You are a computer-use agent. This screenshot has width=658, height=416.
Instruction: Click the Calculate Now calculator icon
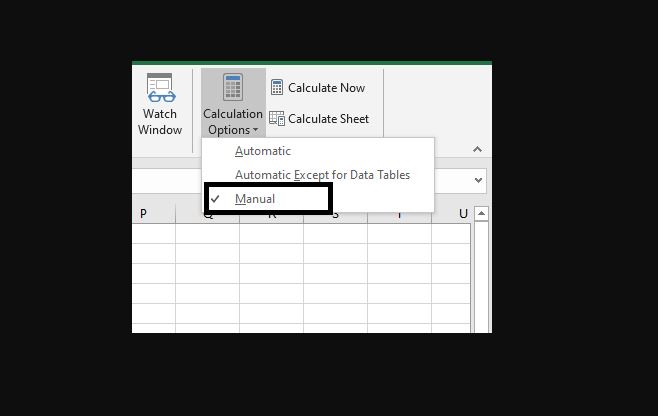pyautogui.click(x=277, y=87)
